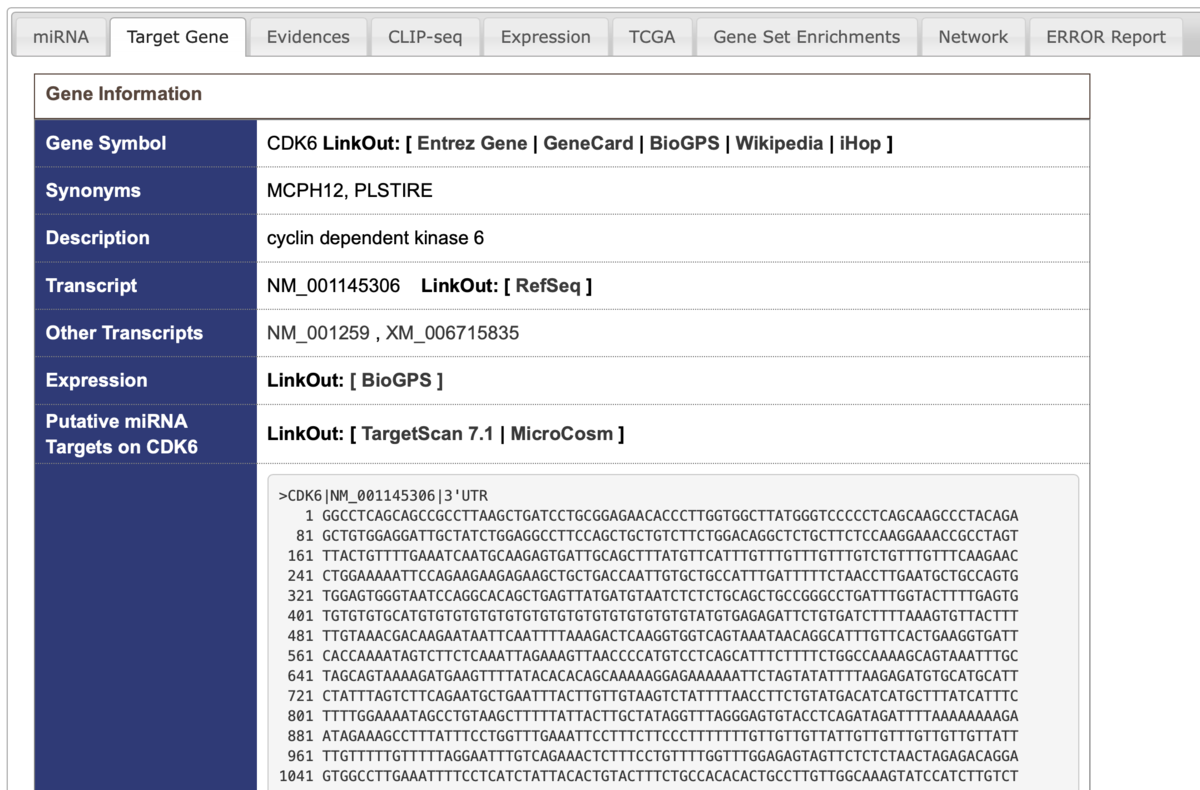Open the TargetScan 7.1 link

click(427, 434)
